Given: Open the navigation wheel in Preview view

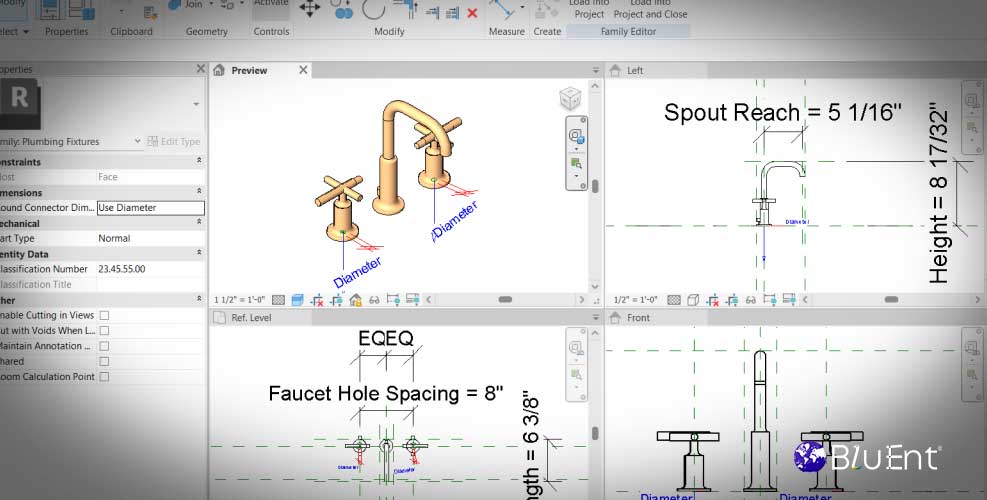Looking at the screenshot, I should point(576,136).
